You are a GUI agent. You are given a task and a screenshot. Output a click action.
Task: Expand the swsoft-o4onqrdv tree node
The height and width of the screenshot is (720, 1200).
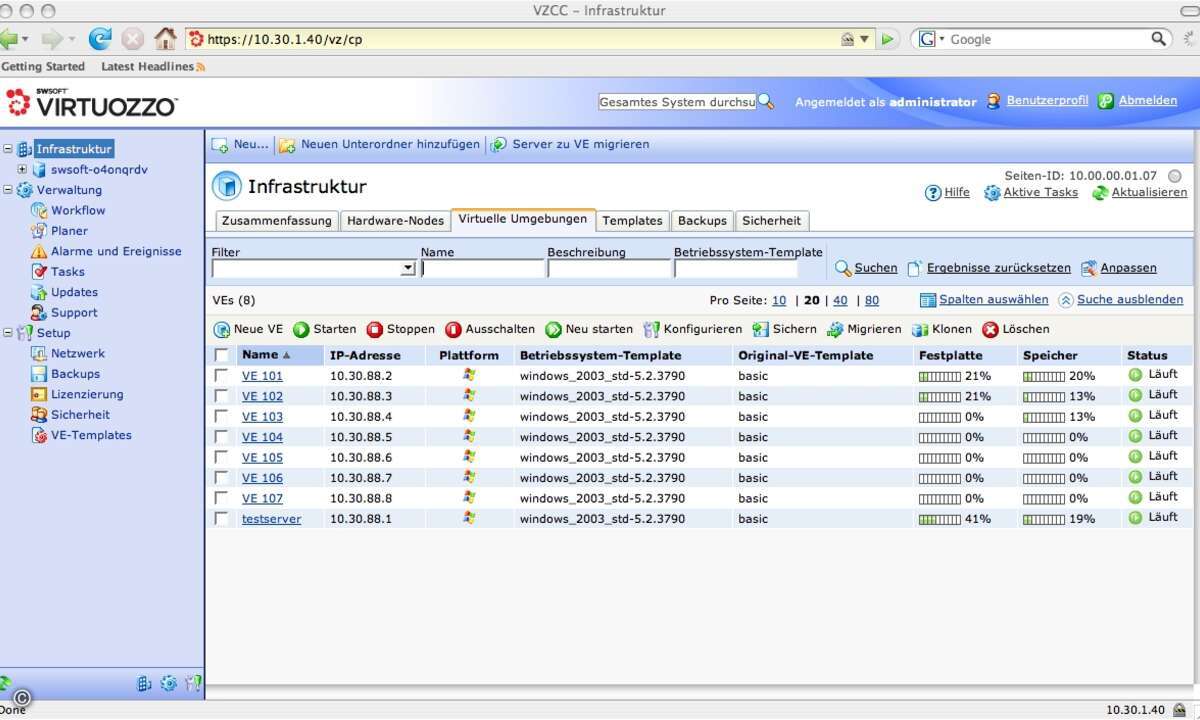[22, 169]
